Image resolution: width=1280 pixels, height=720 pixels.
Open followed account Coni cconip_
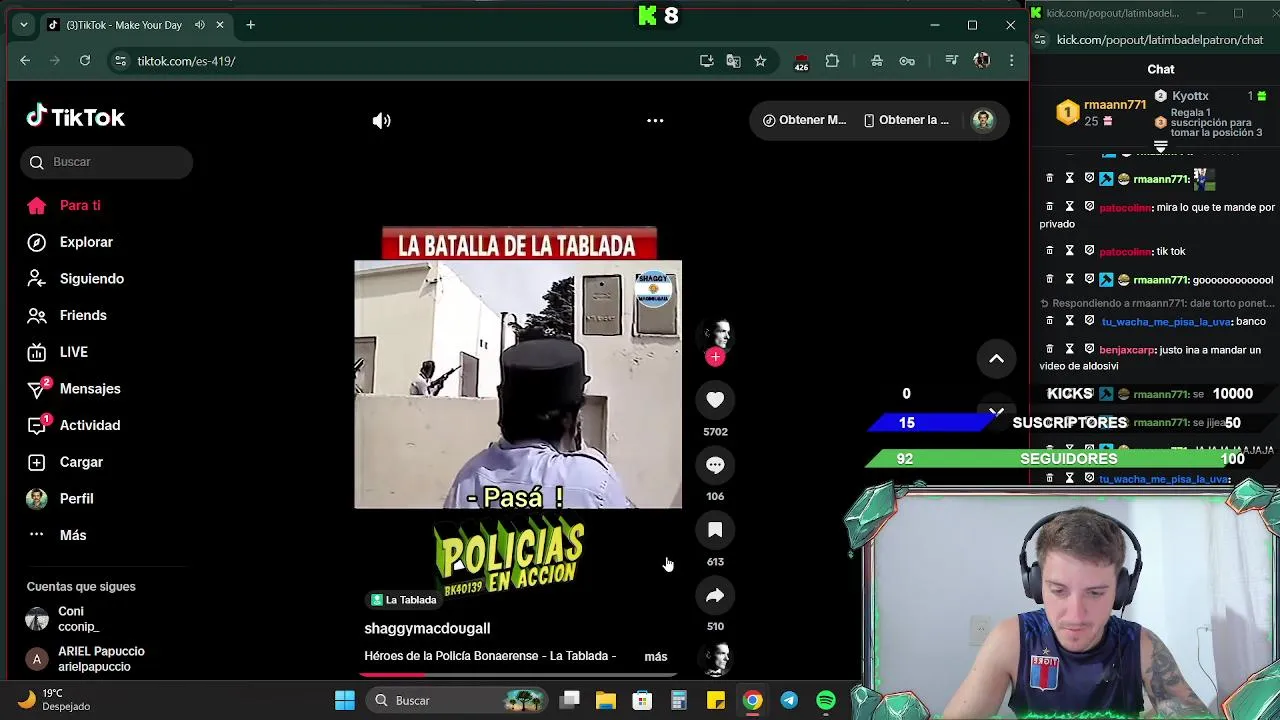coord(80,619)
